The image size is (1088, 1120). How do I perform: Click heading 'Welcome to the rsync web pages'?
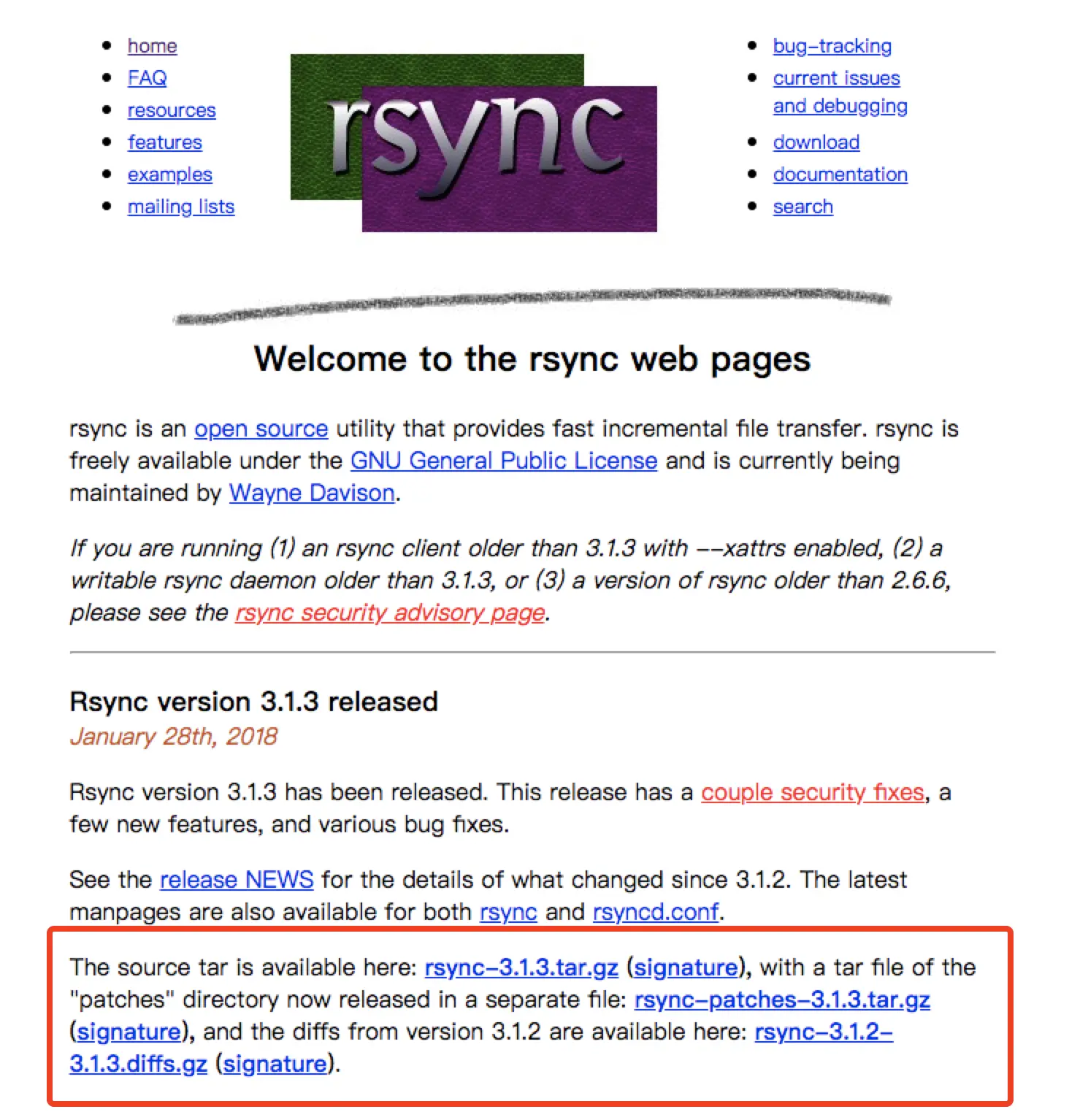click(x=532, y=358)
